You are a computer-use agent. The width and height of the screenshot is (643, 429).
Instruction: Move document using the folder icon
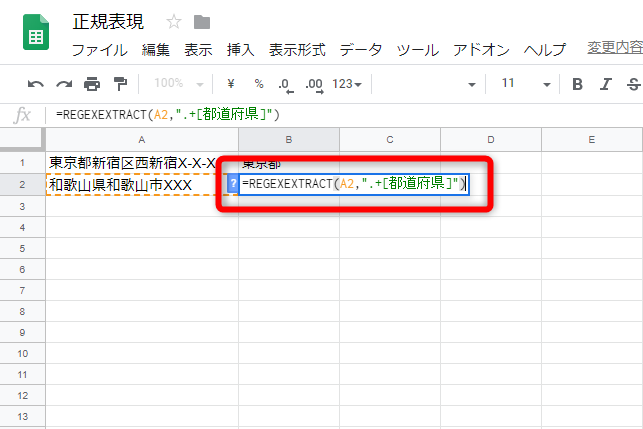(202, 22)
